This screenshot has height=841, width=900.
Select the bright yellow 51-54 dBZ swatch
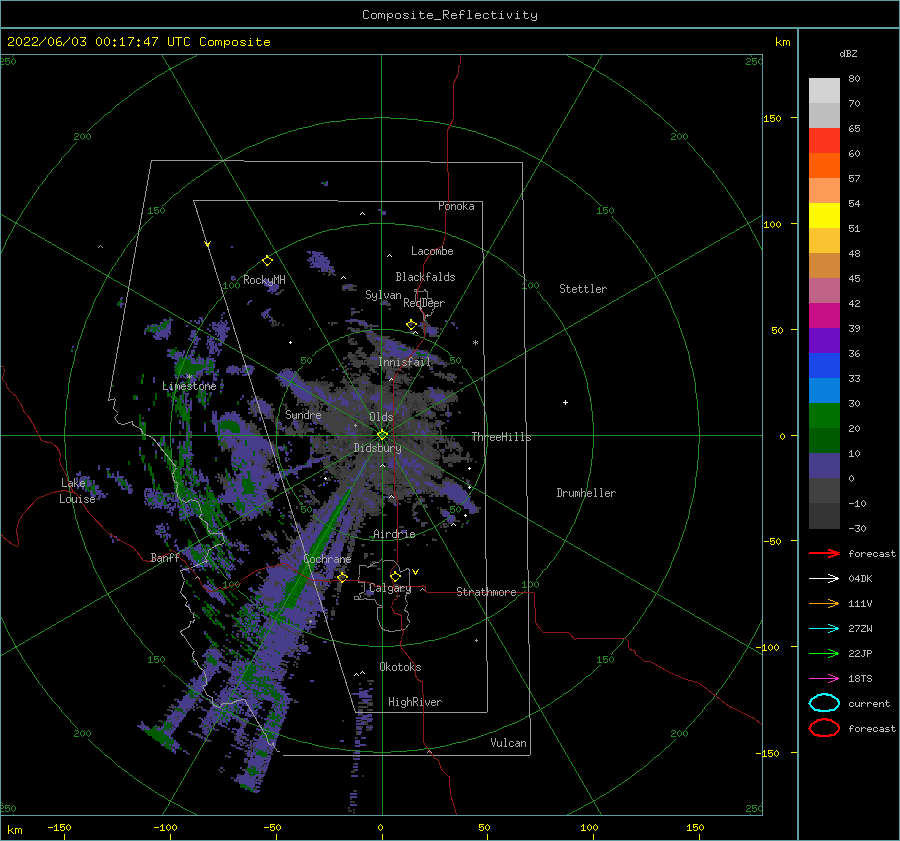click(824, 215)
